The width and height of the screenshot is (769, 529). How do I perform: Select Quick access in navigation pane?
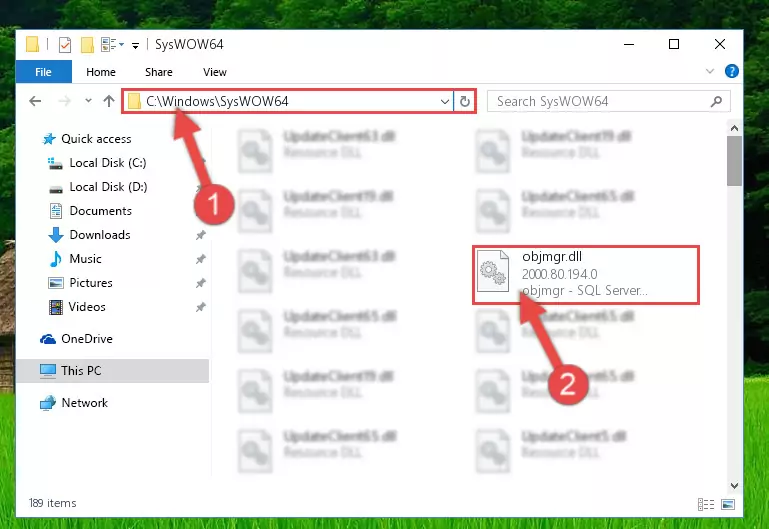(x=96, y=139)
